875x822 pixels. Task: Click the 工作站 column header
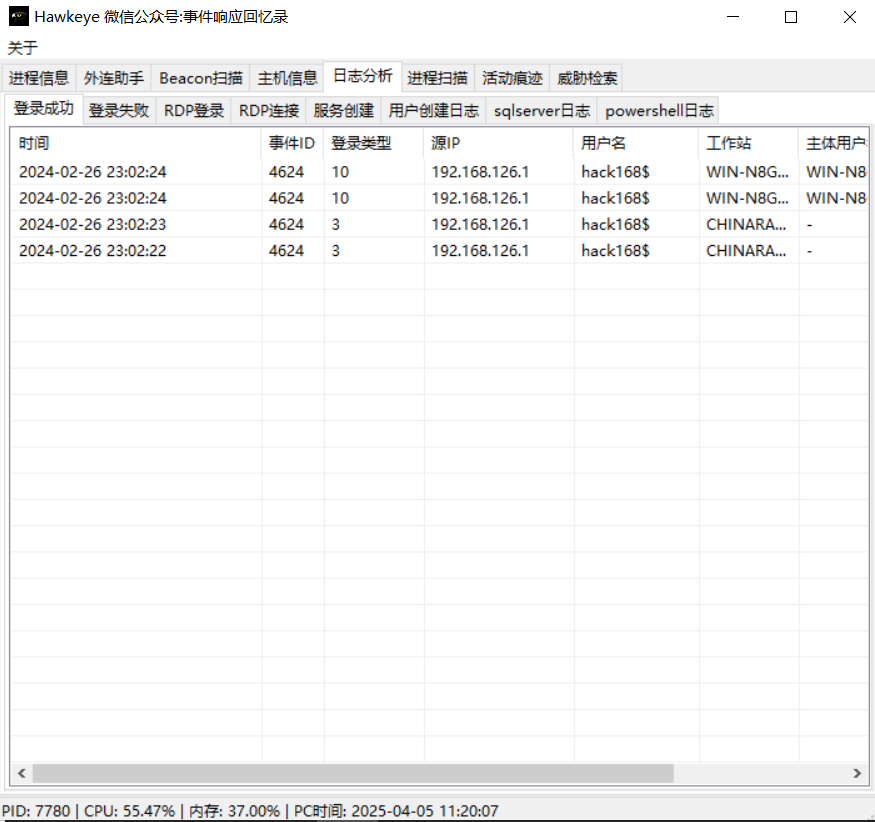tap(749, 143)
